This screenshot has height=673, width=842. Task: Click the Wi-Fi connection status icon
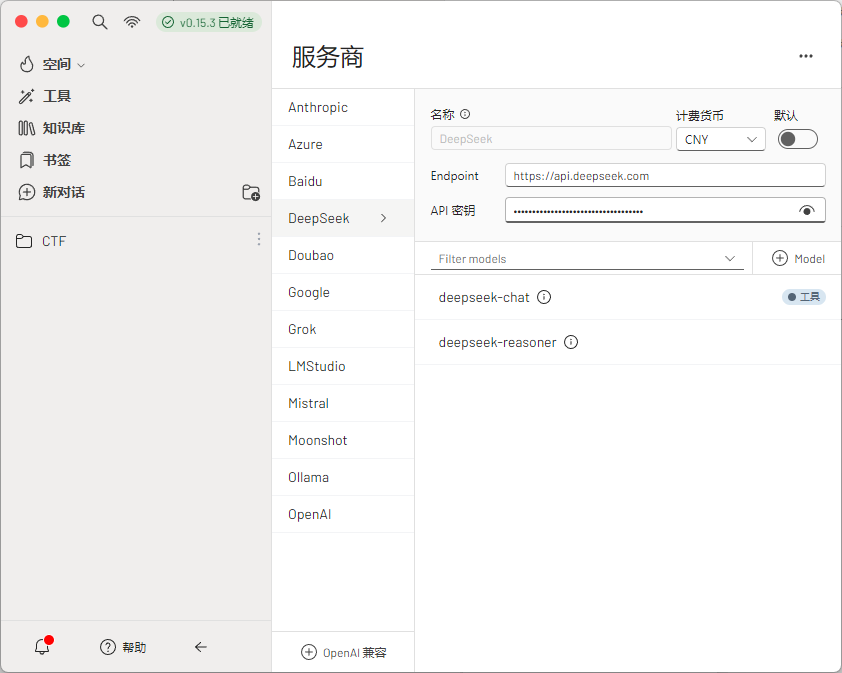point(132,22)
